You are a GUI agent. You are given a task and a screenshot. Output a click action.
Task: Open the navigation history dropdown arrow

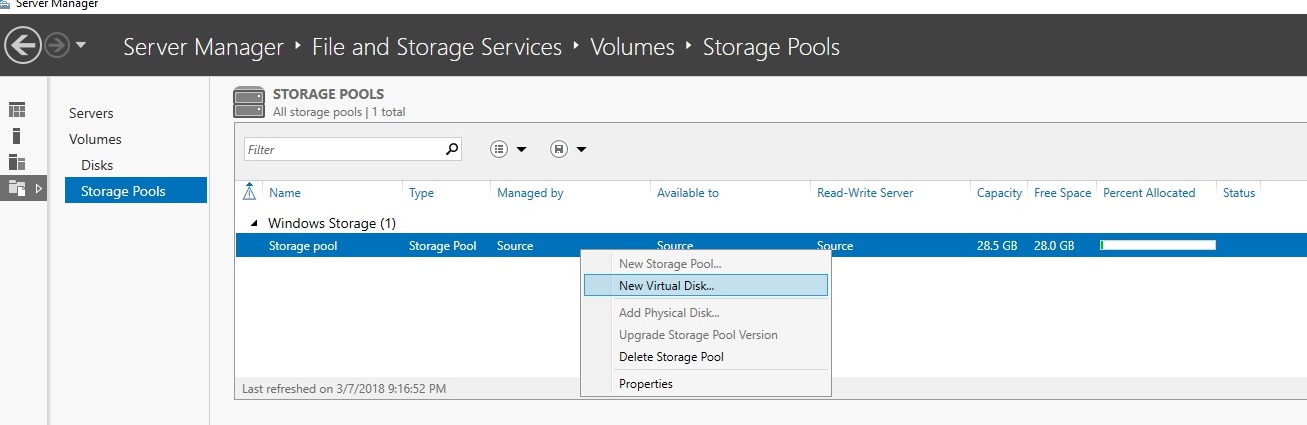[81, 46]
